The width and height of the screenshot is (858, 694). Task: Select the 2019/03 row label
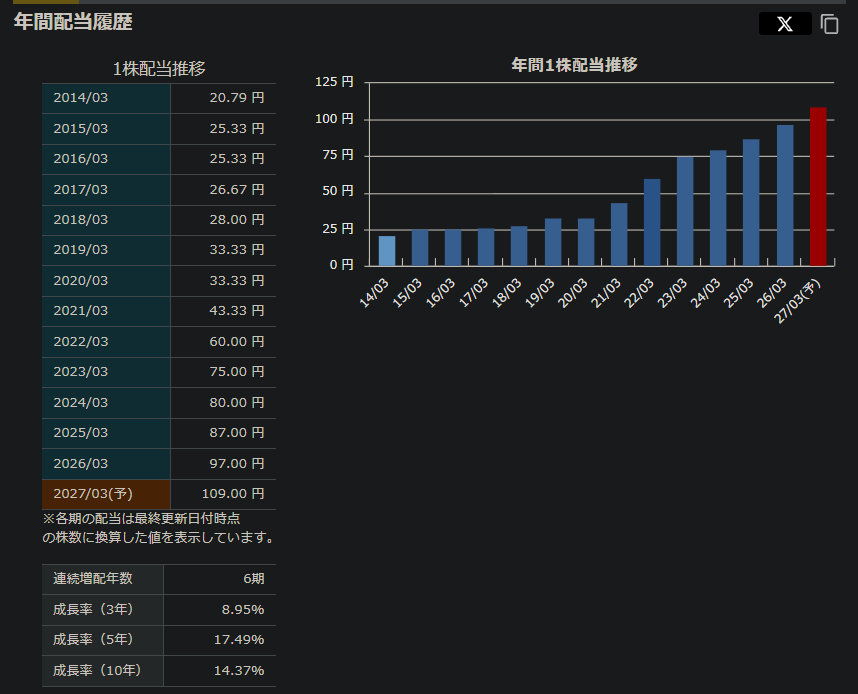[80, 250]
